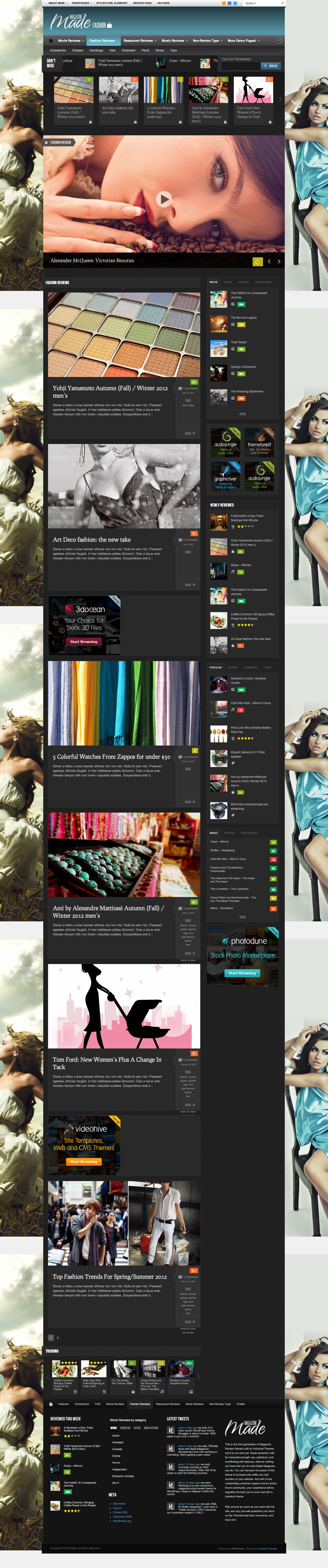Switch to the Restaurant tab in reviews widget
The width and height of the screenshot is (328, 1568).
click(x=263, y=282)
